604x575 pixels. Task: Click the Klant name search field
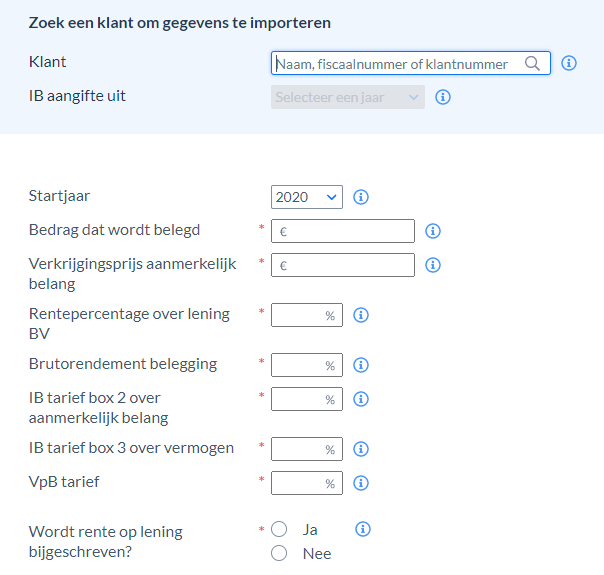click(x=411, y=63)
